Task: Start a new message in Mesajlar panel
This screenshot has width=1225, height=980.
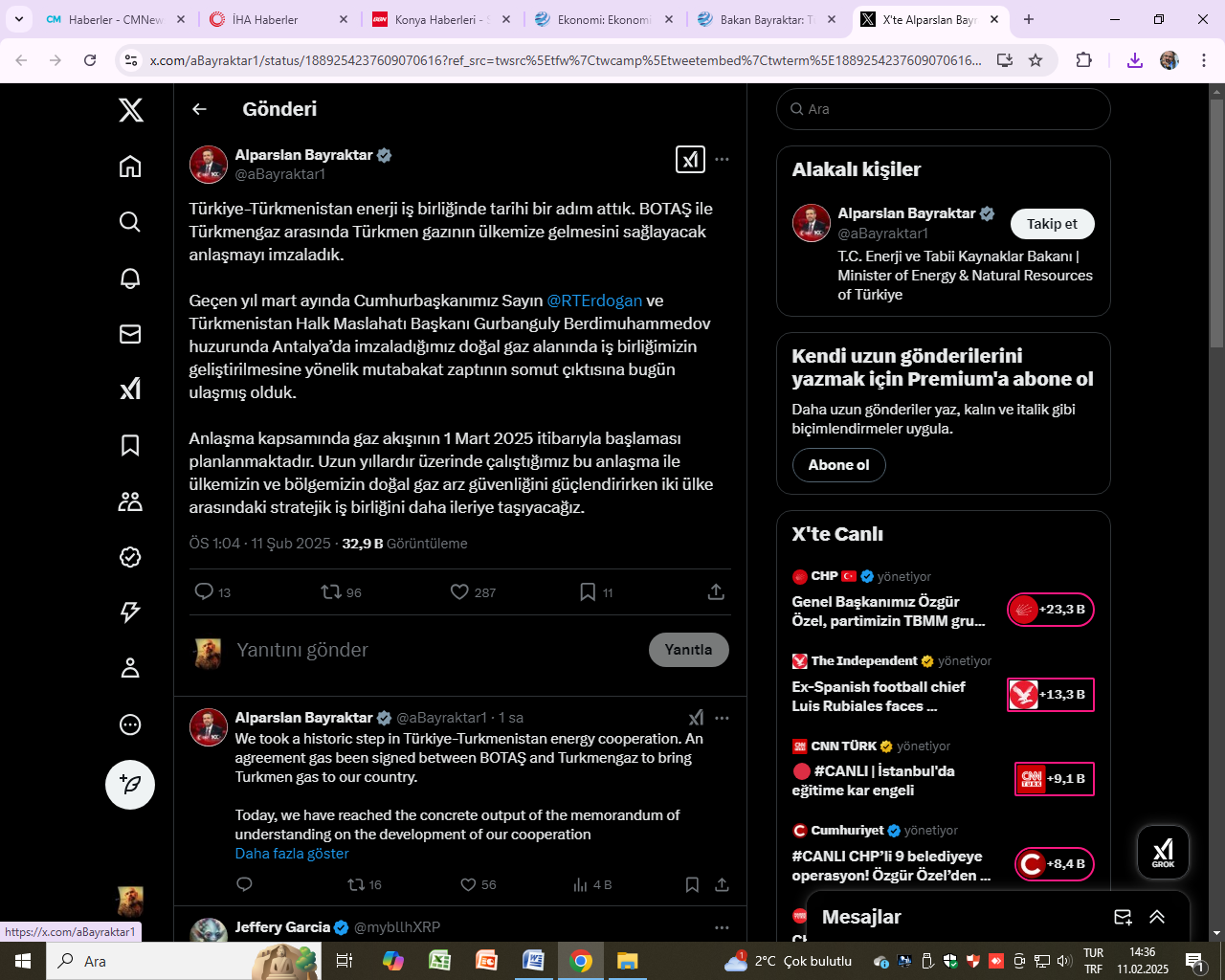Action: pos(1123,917)
